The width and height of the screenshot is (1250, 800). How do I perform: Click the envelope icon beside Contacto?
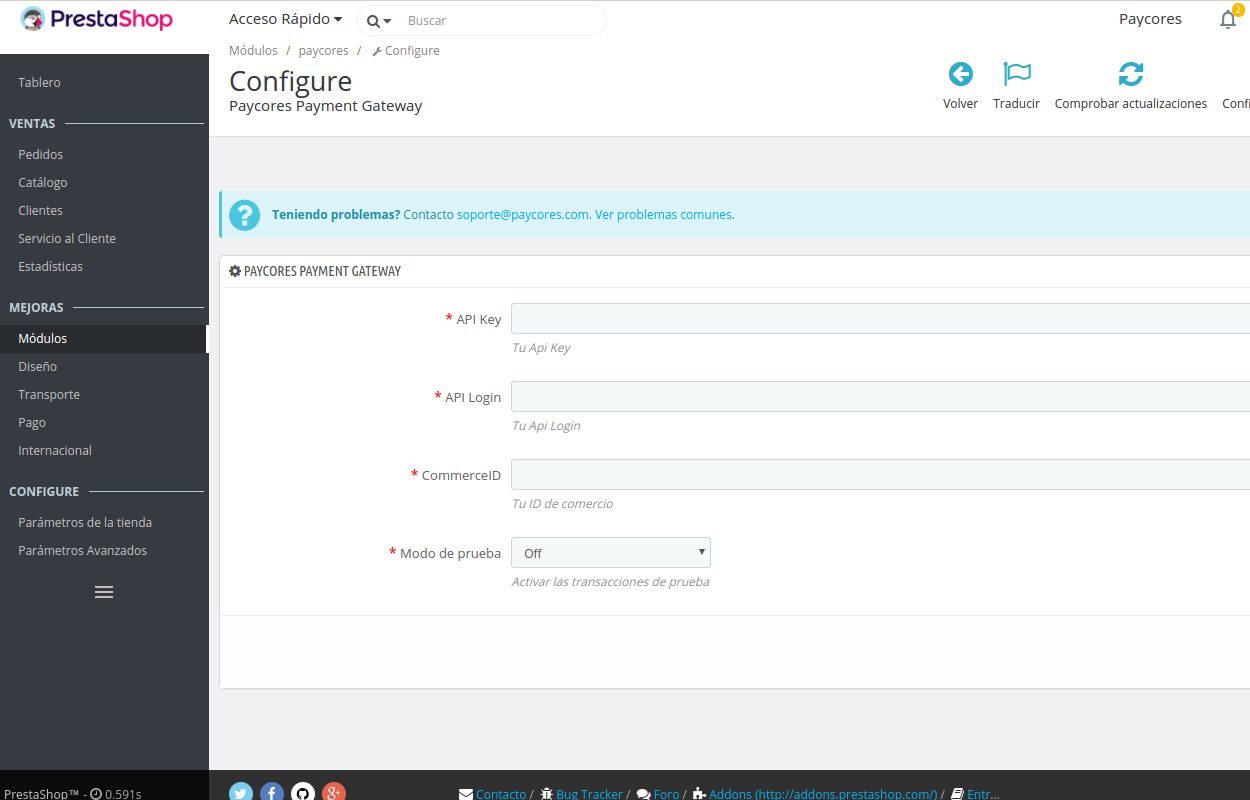click(x=466, y=794)
